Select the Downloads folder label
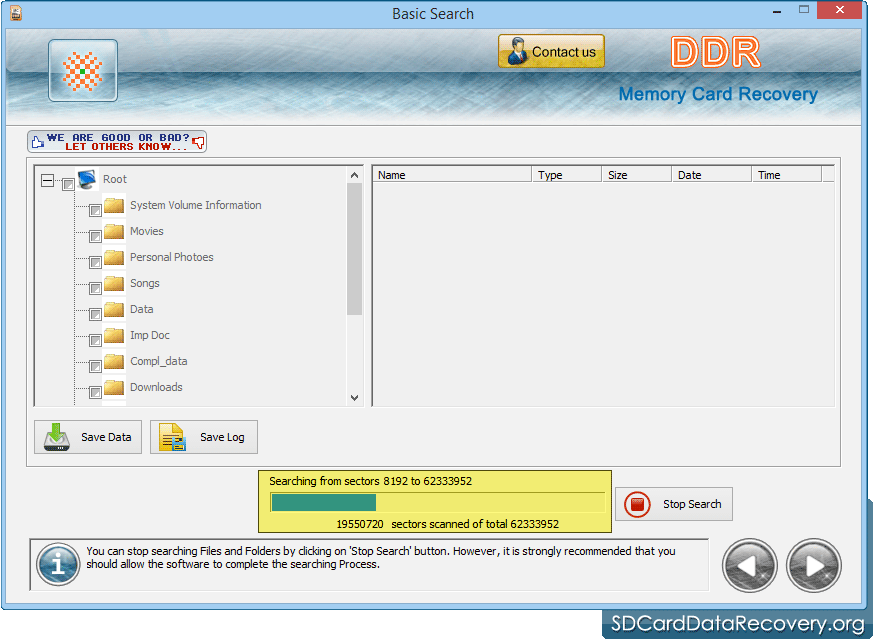Viewport: 873px width, 639px height. tap(156, 387)
